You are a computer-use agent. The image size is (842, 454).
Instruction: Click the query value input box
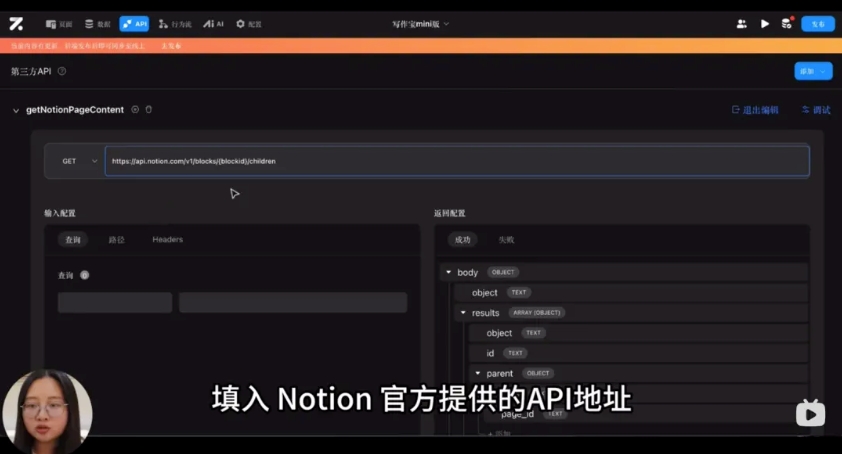[293, 302]
